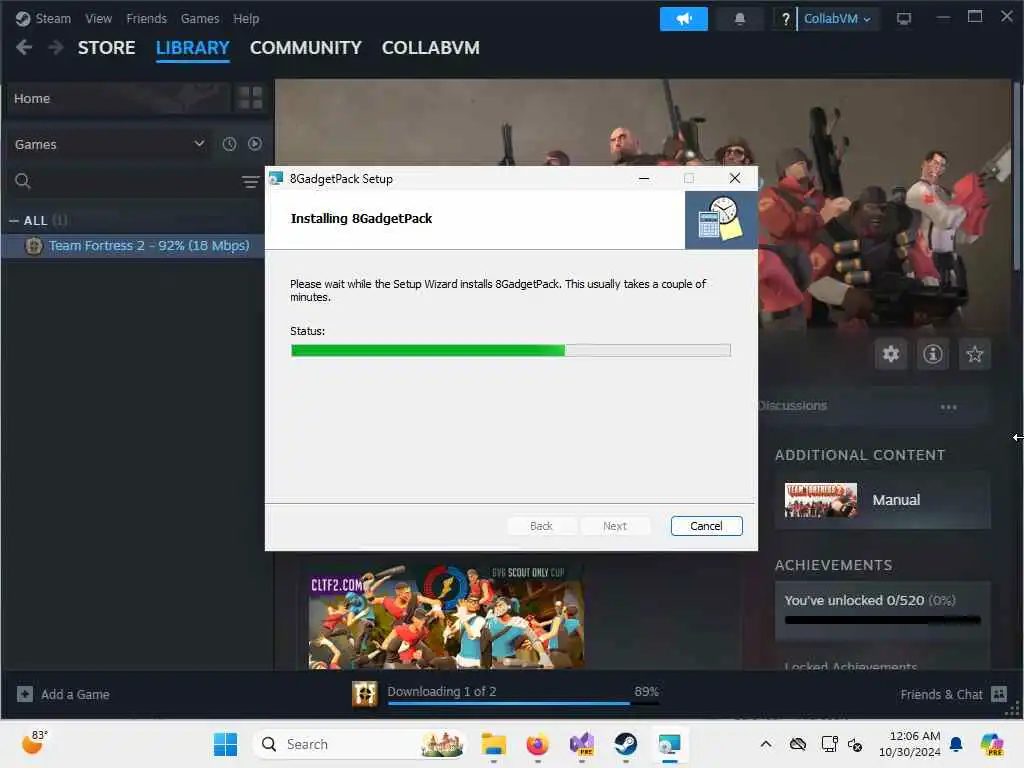
Task: Open the Friends & Chat grid icon
Action: tap(999, 694)
